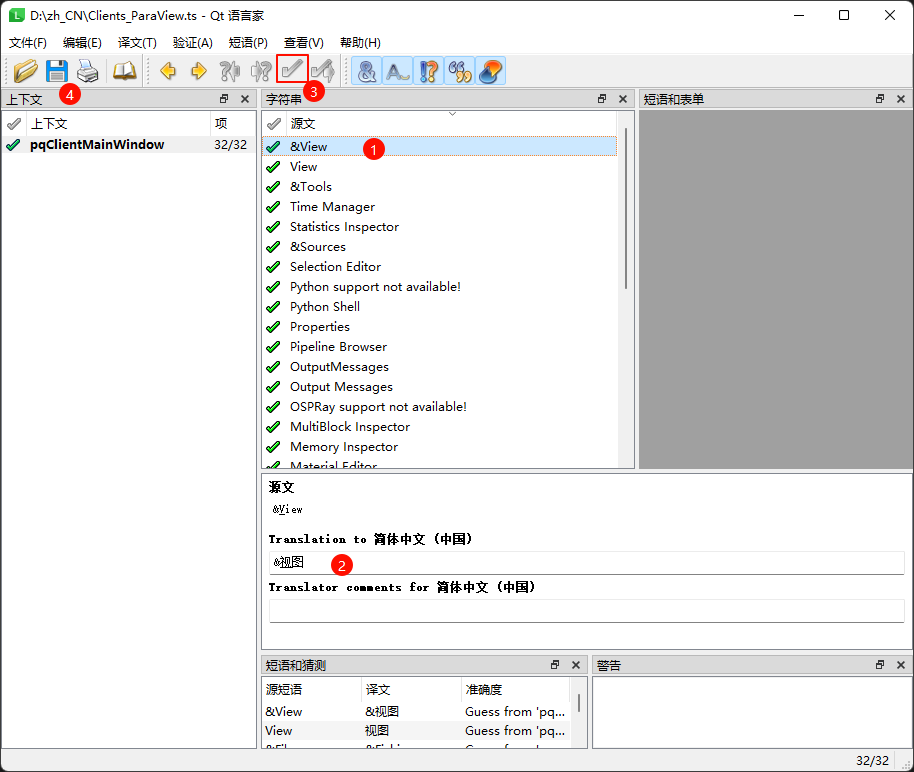Screen dimensions: 914x772
Task: Click Done and Next toolbar icon
Action: coord(323,71)
